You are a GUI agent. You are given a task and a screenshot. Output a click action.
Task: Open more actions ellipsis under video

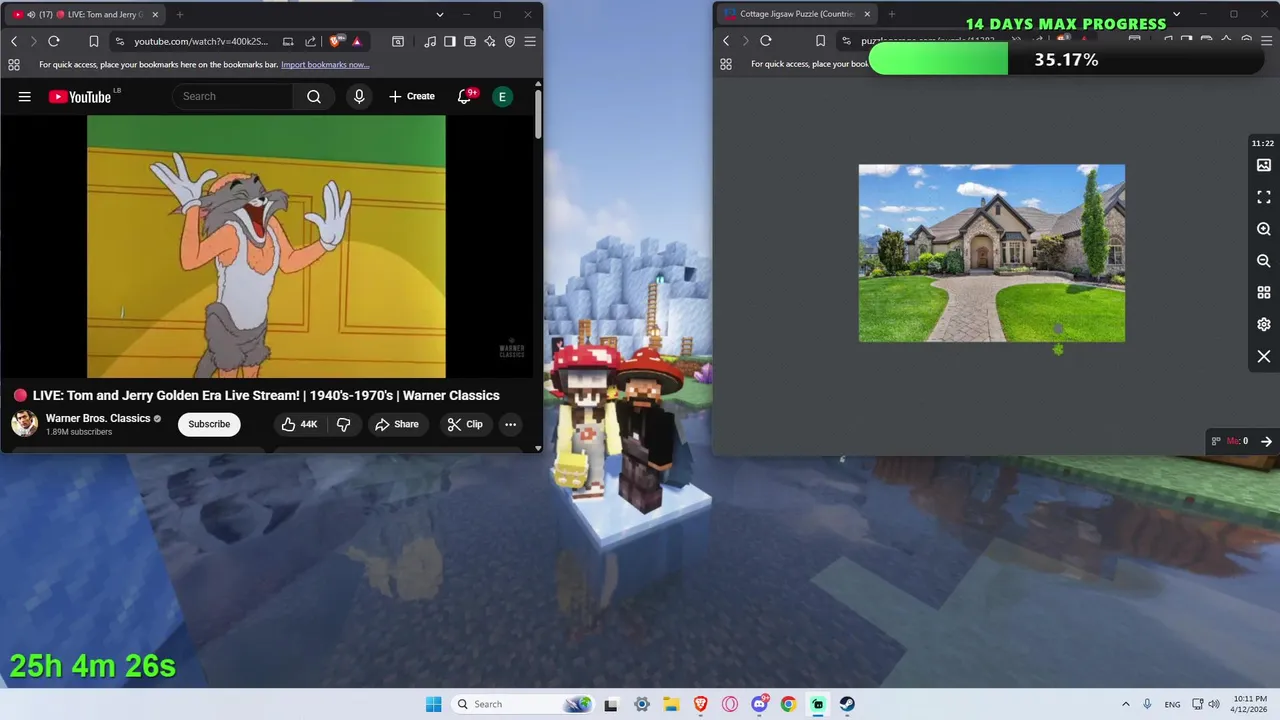[x=510, y=424]
